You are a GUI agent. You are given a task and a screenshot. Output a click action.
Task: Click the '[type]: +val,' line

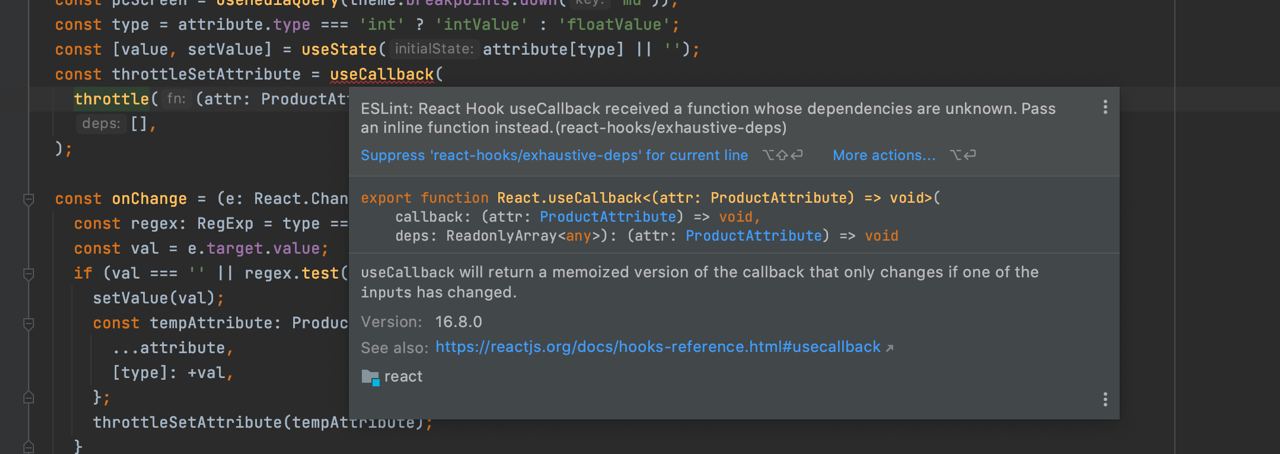click(x=173, y=373)
